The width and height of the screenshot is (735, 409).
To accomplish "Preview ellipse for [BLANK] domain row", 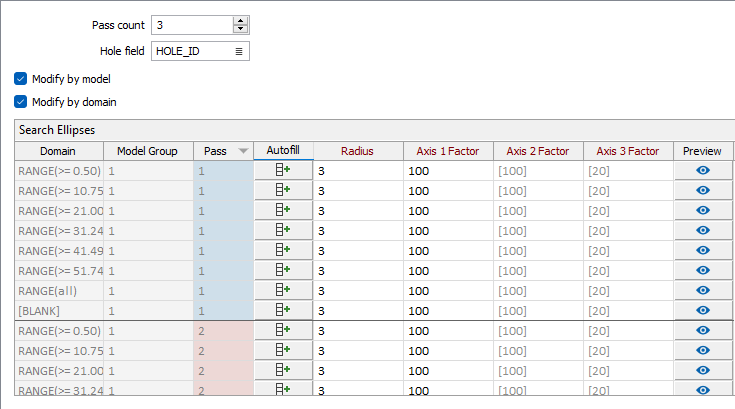I will pyautogui.click(x=703, y=310).
